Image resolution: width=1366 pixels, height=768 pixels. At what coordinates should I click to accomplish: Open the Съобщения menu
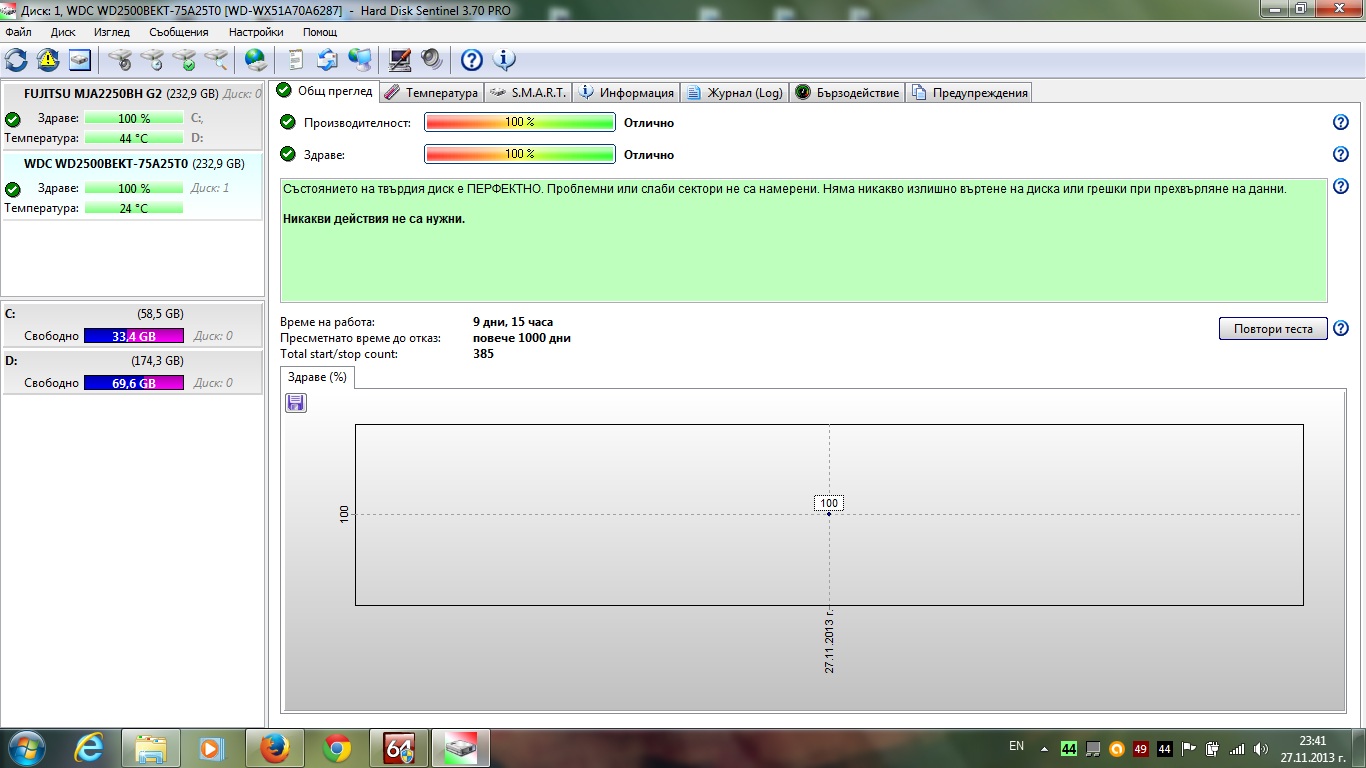point(179,32)
